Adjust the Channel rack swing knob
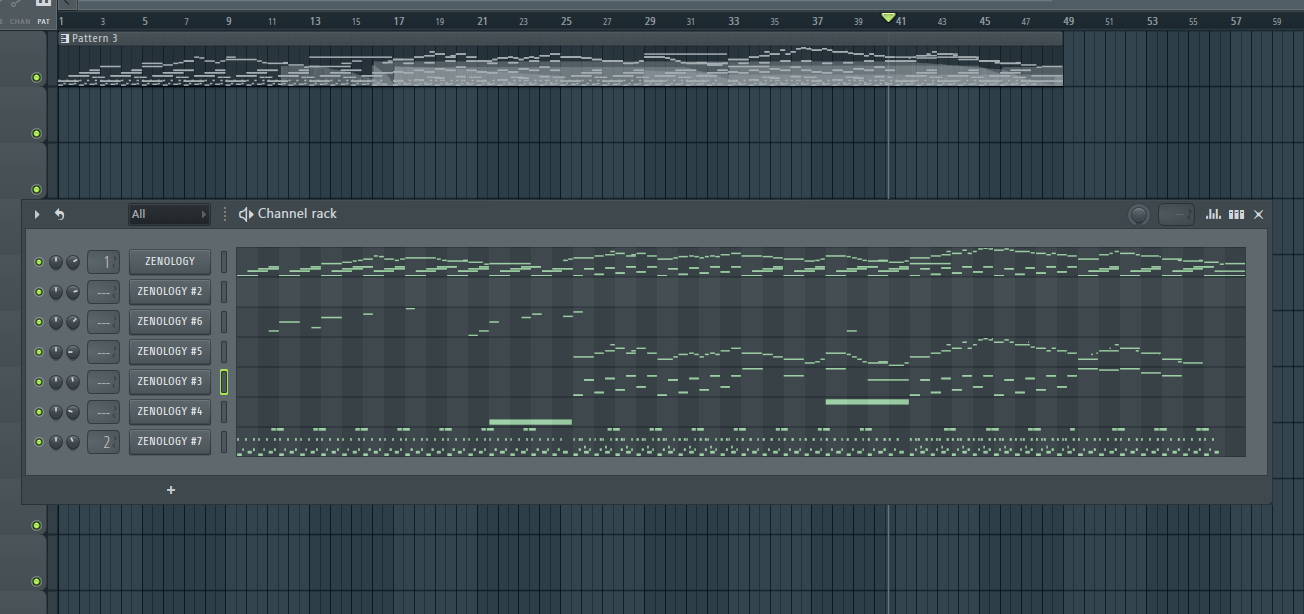Viewport: 1304px width, 614px height. pyautogui.click(x=1139, y=214)
